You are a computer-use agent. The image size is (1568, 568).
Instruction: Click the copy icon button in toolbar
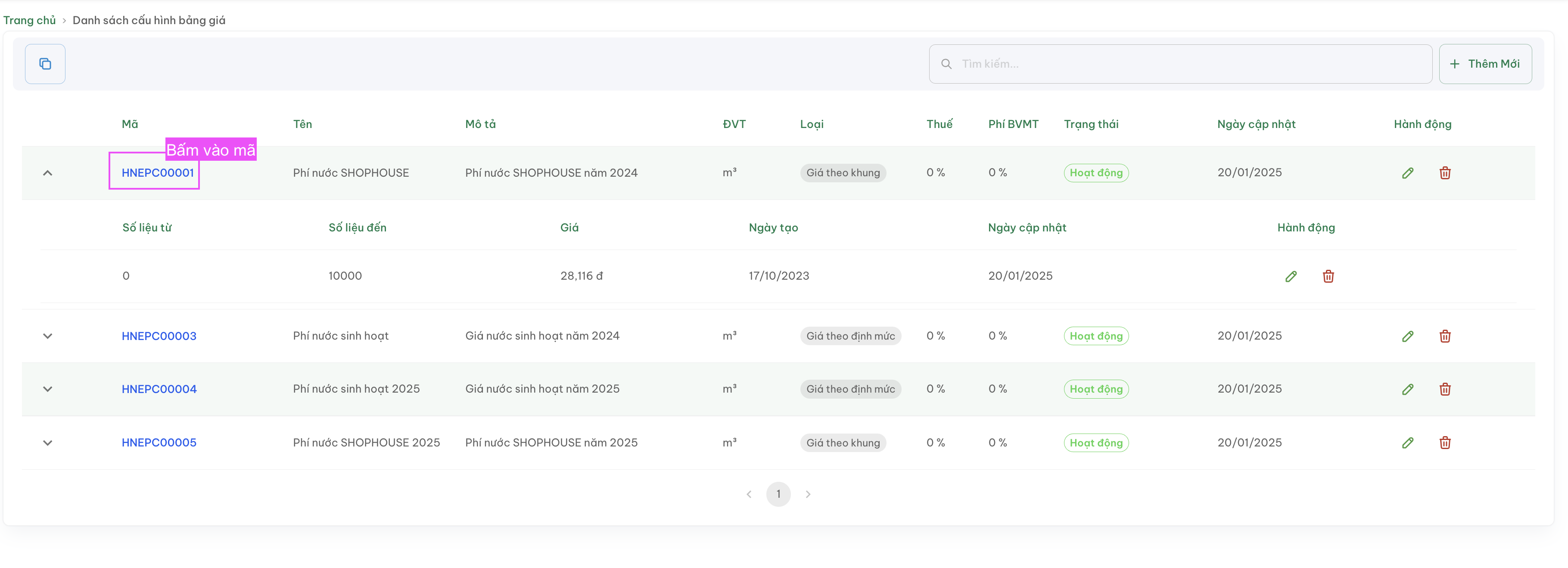45,64
